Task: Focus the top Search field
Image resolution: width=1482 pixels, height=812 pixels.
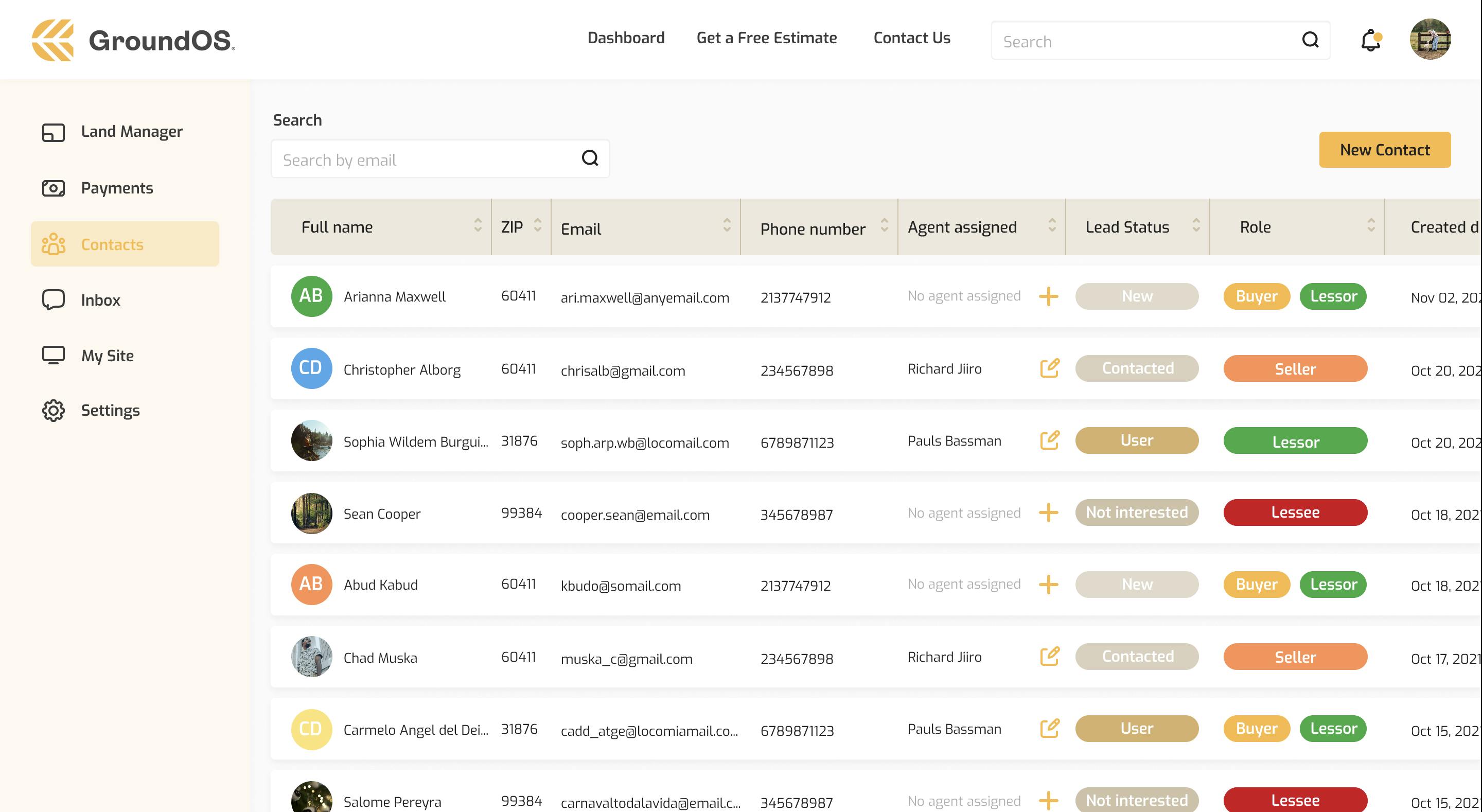Action: pos(1160,40)
